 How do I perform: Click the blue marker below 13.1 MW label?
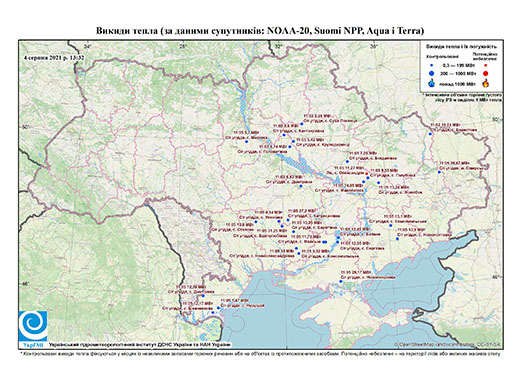pyautogui.click(x=391, y=226)
